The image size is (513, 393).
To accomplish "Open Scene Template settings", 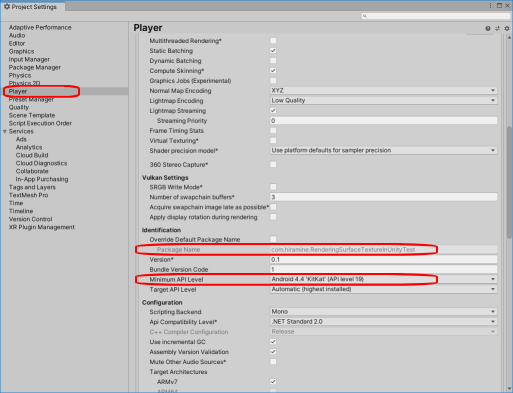I will [x=32, y=115].
